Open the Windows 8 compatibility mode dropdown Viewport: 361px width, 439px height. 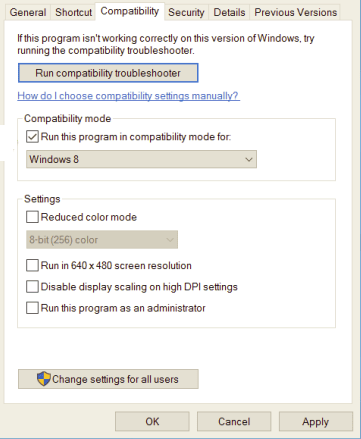[x=141, y=159]
